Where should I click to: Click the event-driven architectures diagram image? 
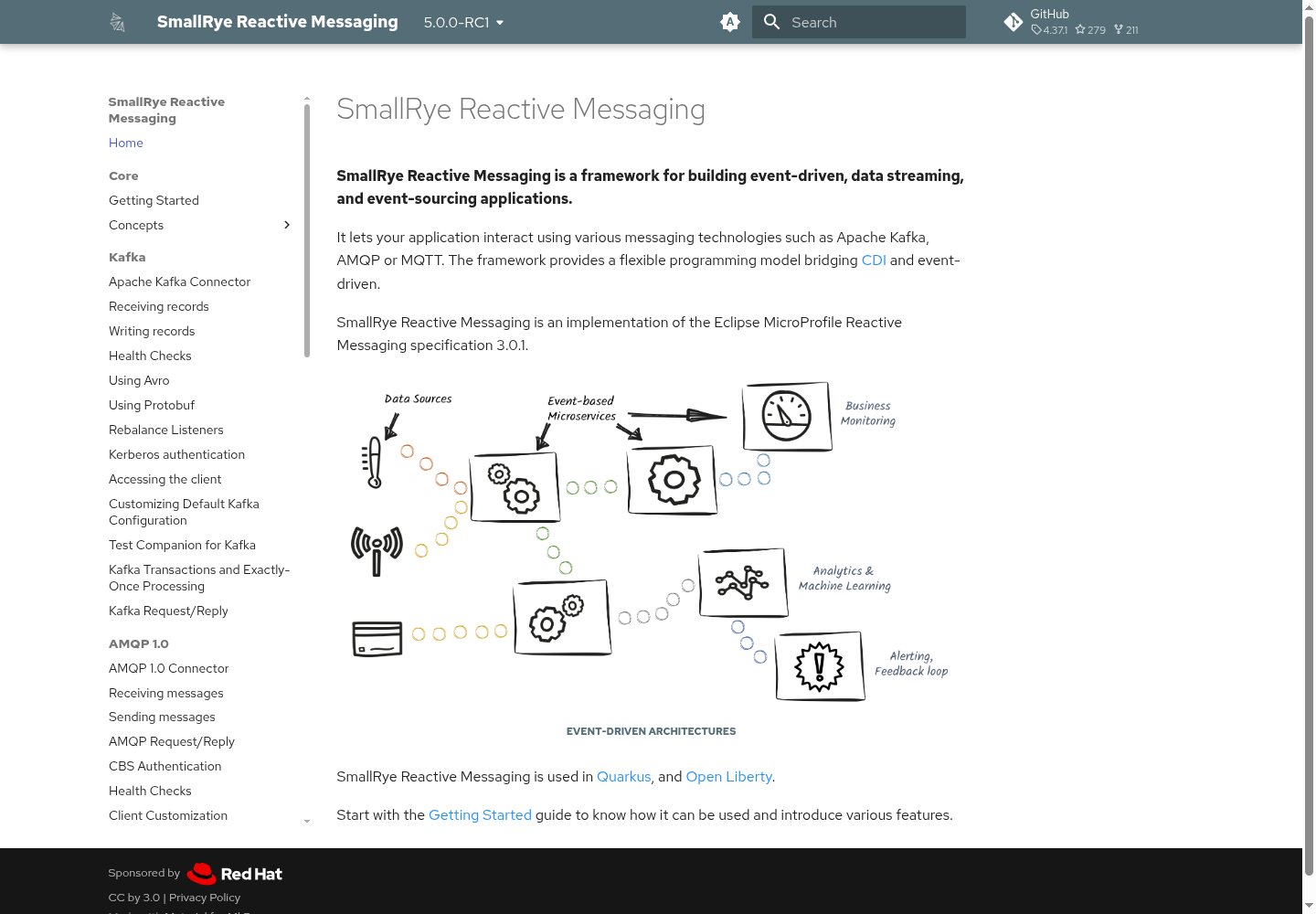[651, 541]
